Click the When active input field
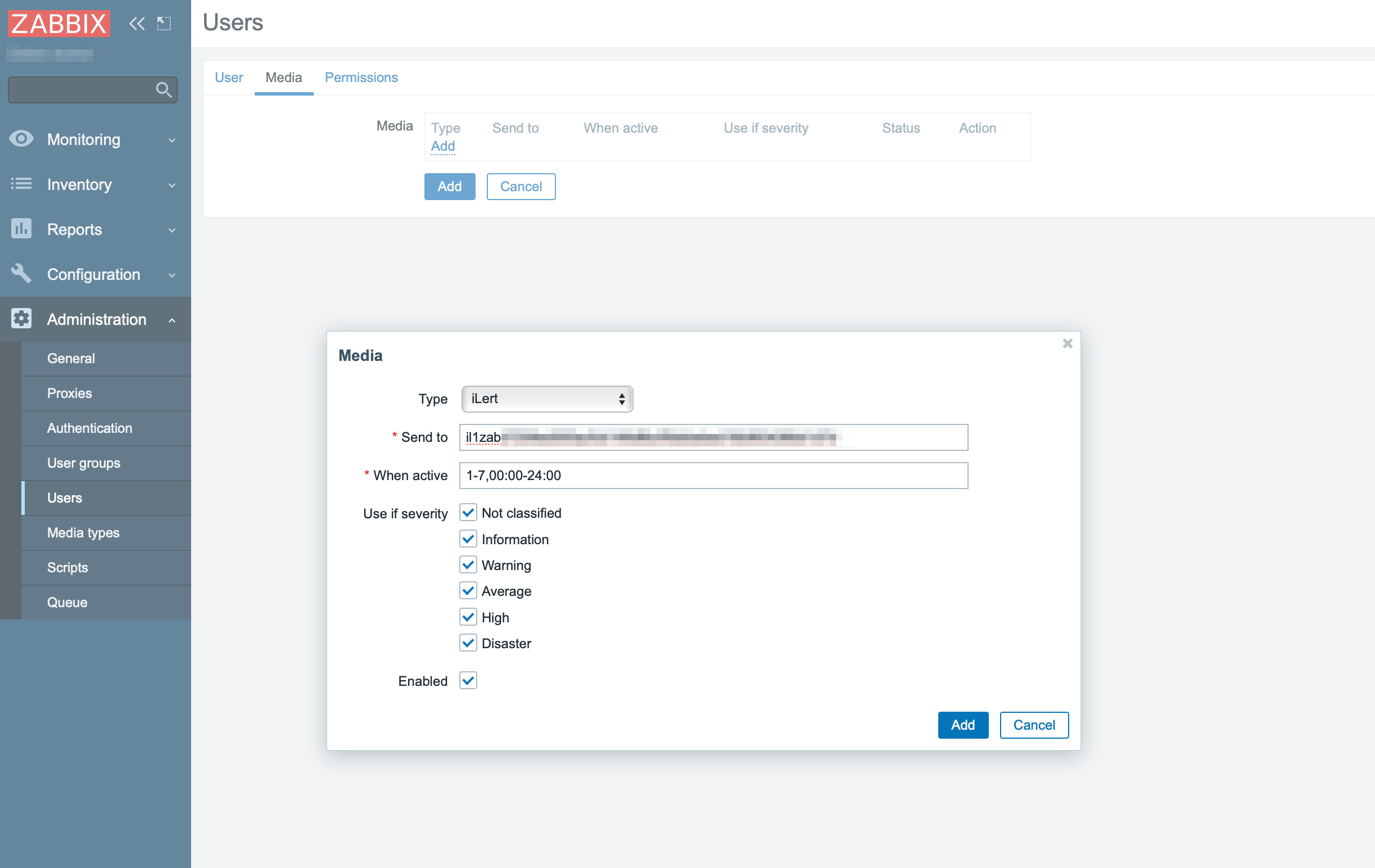Viewport: 1375px width, 868px height. point(713,476)
